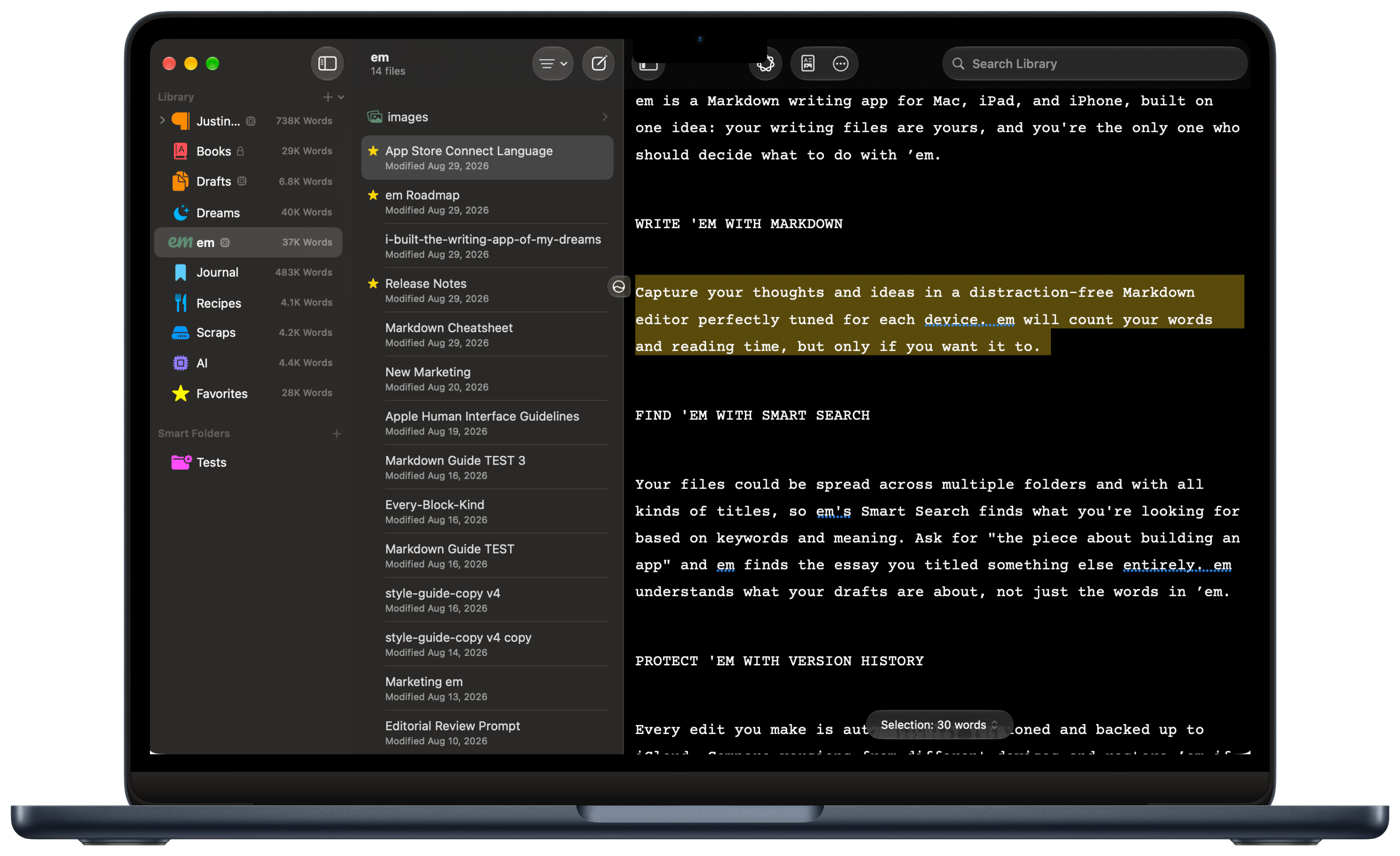Open i-built-the-writing-app-of-my-dreams file
The width and height of the screenshot is (1400, 856).
[x=487, y=246]
